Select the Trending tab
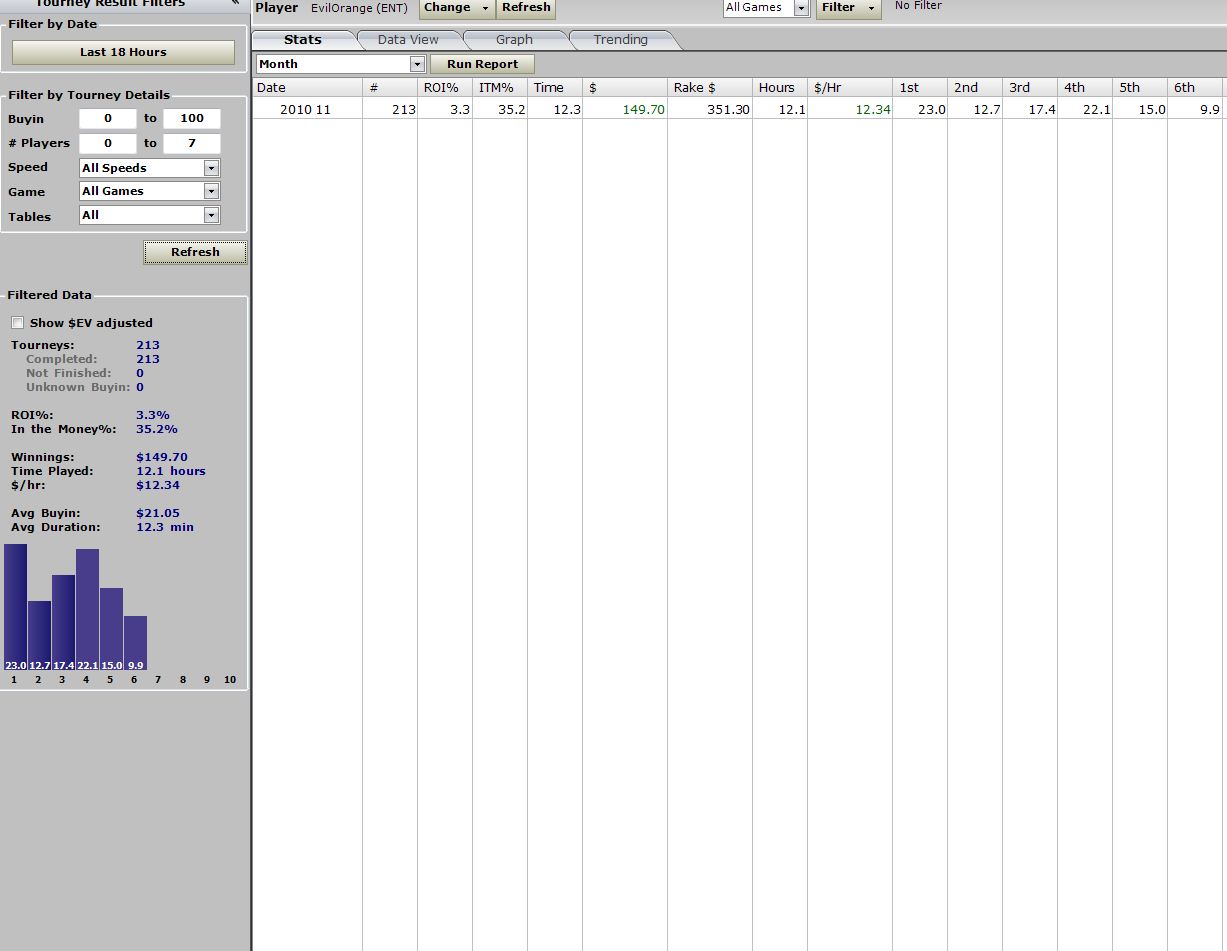This screenshot has height=951, width=1227. tap(620, 40)
